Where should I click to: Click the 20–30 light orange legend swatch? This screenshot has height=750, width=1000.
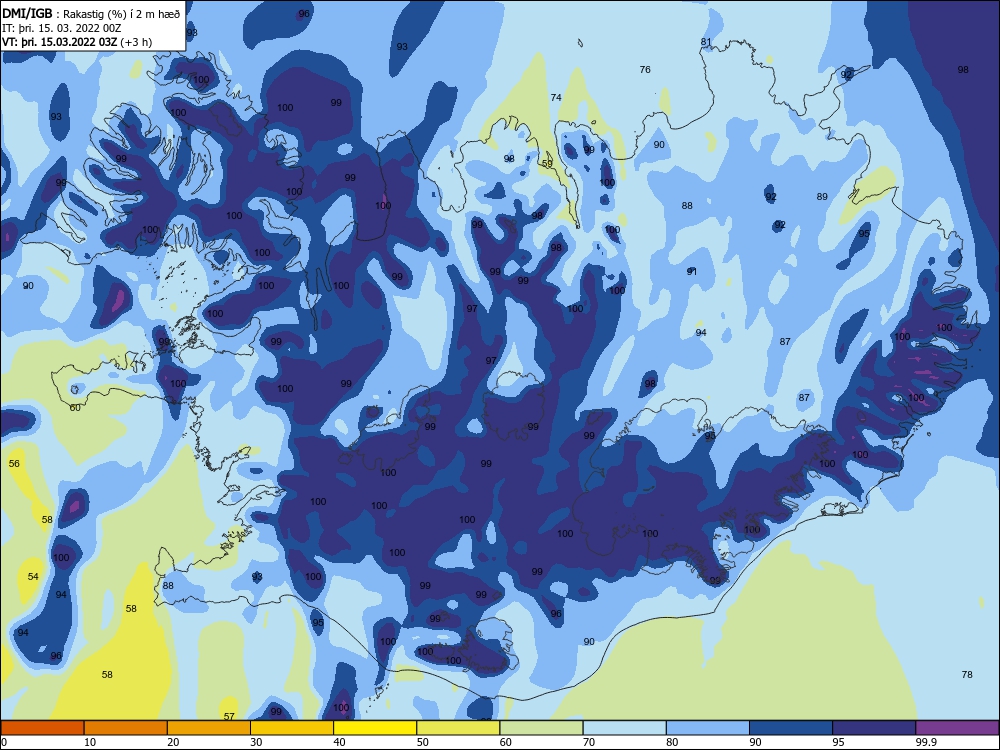209,728
